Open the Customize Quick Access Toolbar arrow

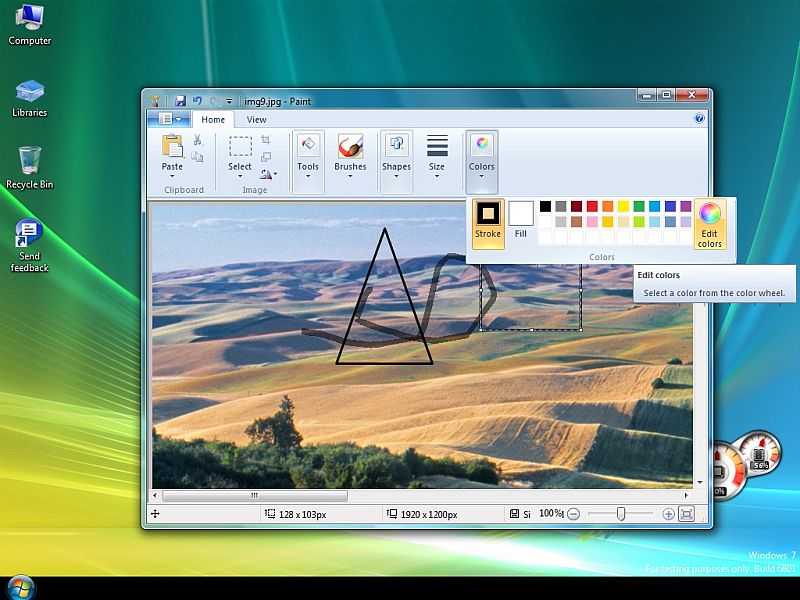click(229, 102)
